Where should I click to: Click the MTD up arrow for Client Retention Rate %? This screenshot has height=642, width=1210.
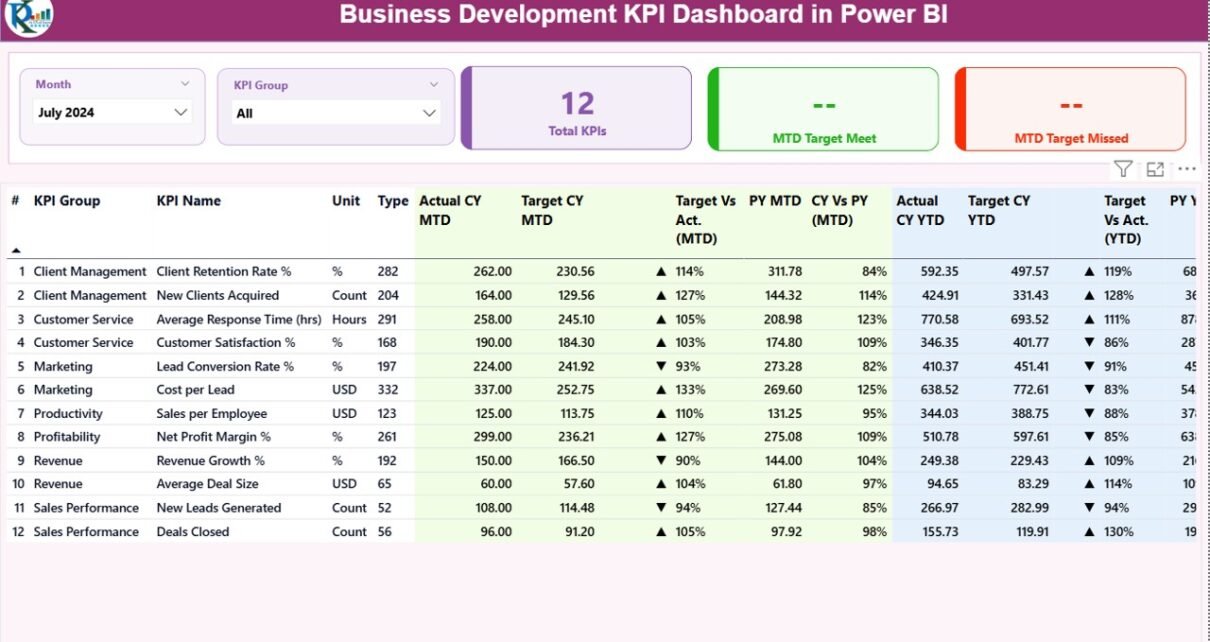660,271
